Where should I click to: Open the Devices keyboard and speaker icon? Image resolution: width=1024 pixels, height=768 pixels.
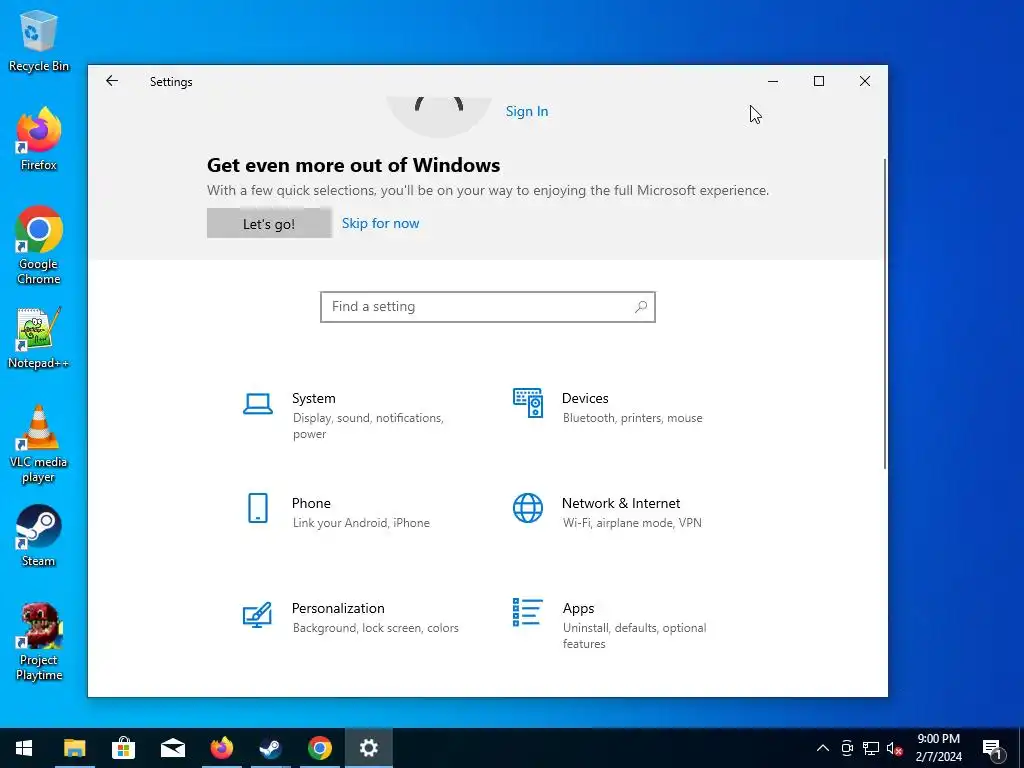point(528,403)
